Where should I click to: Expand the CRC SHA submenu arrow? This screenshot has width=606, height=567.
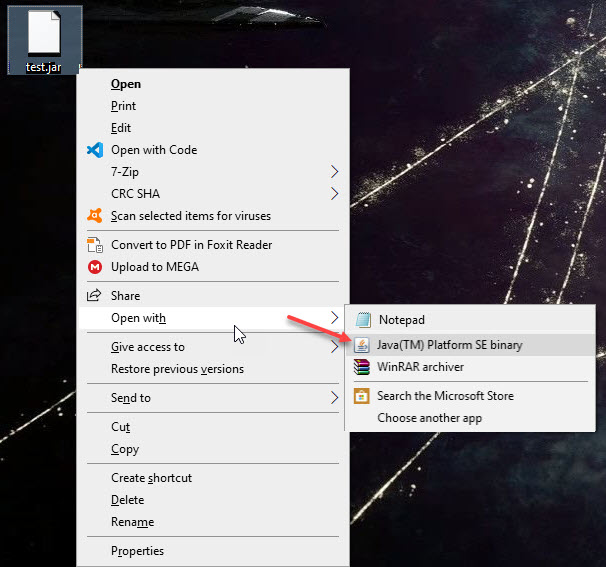335,194
